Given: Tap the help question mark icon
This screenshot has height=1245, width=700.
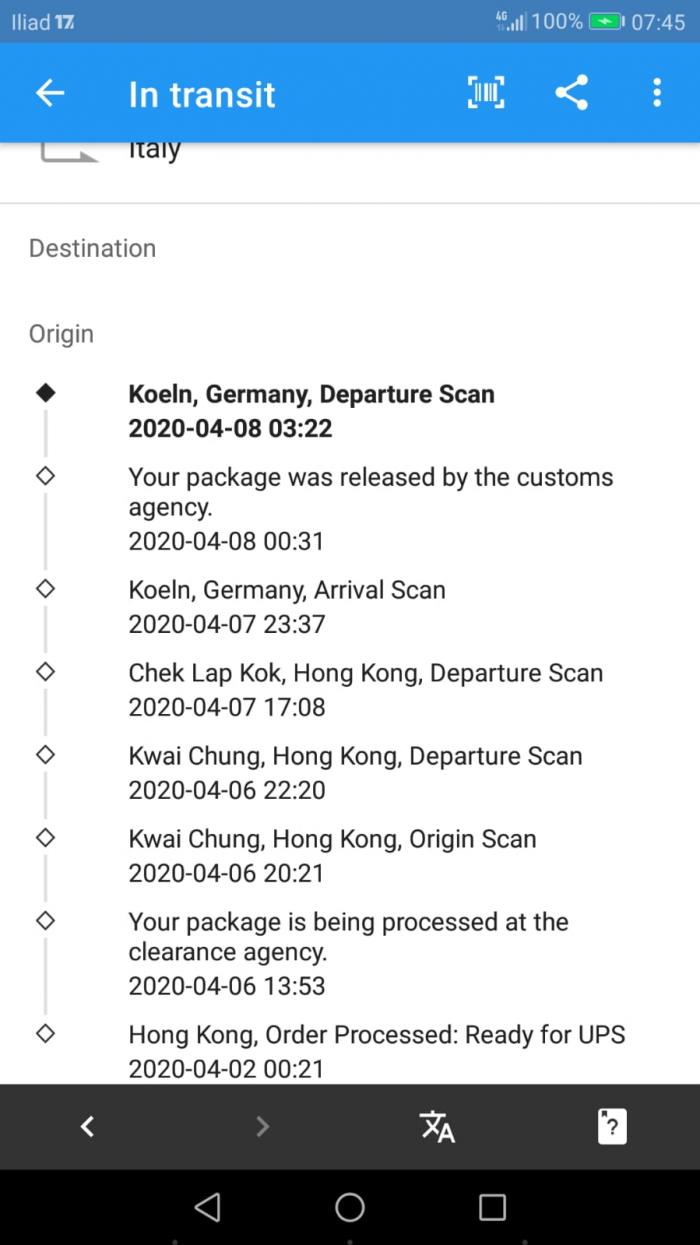Looking at the screenshot, I should pyautogui.click(x=611, y=1127).
